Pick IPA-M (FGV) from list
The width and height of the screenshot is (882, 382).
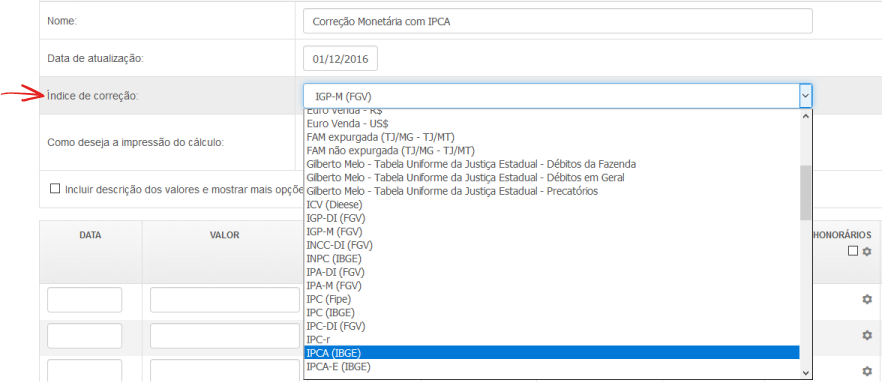[551, 285]
